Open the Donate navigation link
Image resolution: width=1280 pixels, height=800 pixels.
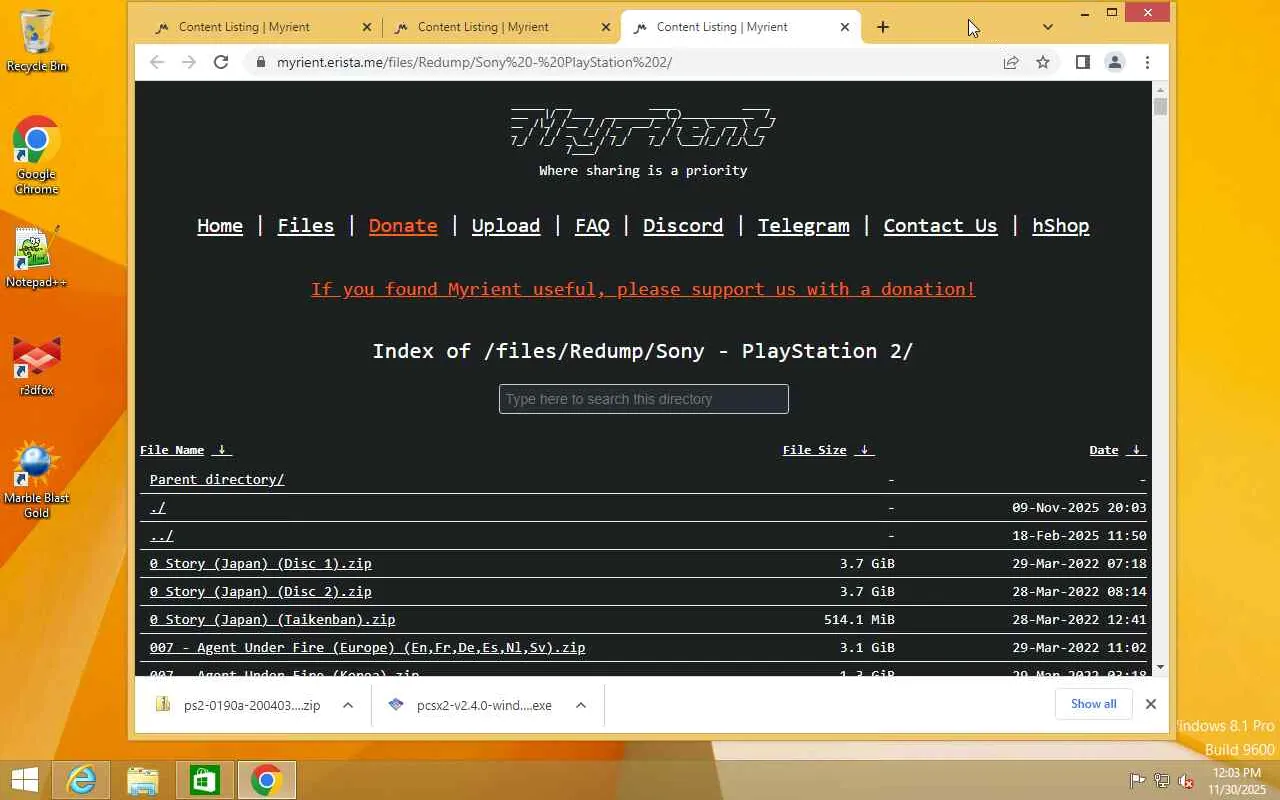coord(403,226)
